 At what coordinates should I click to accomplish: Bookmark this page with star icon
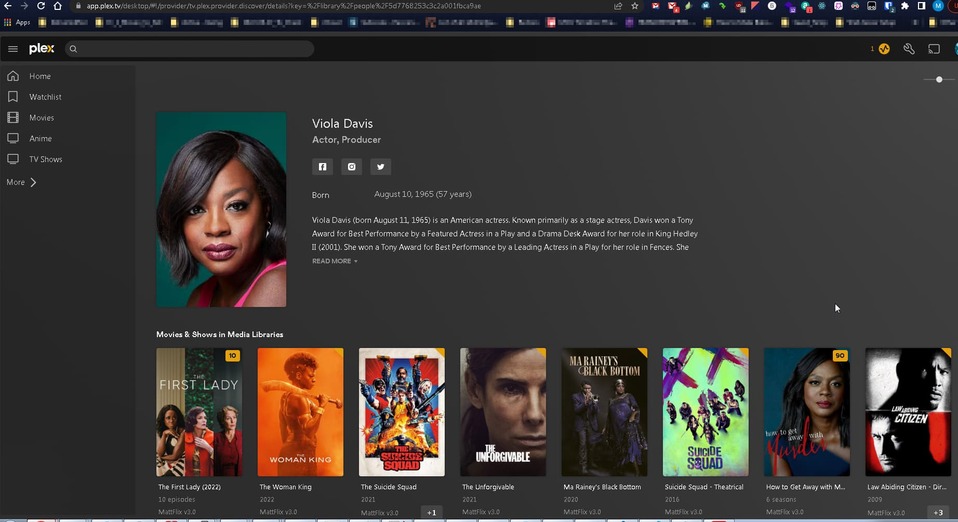[635, 6]
